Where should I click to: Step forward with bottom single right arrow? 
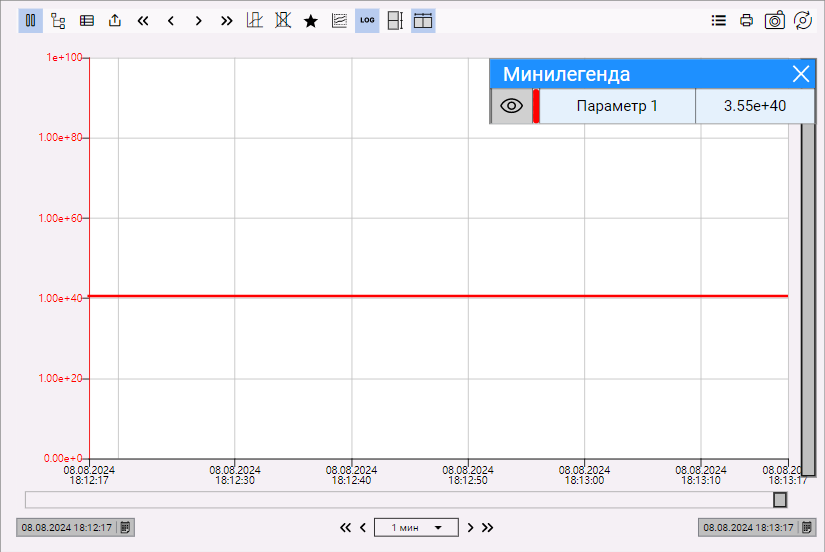pyautogui.click(x=470, y=527)
